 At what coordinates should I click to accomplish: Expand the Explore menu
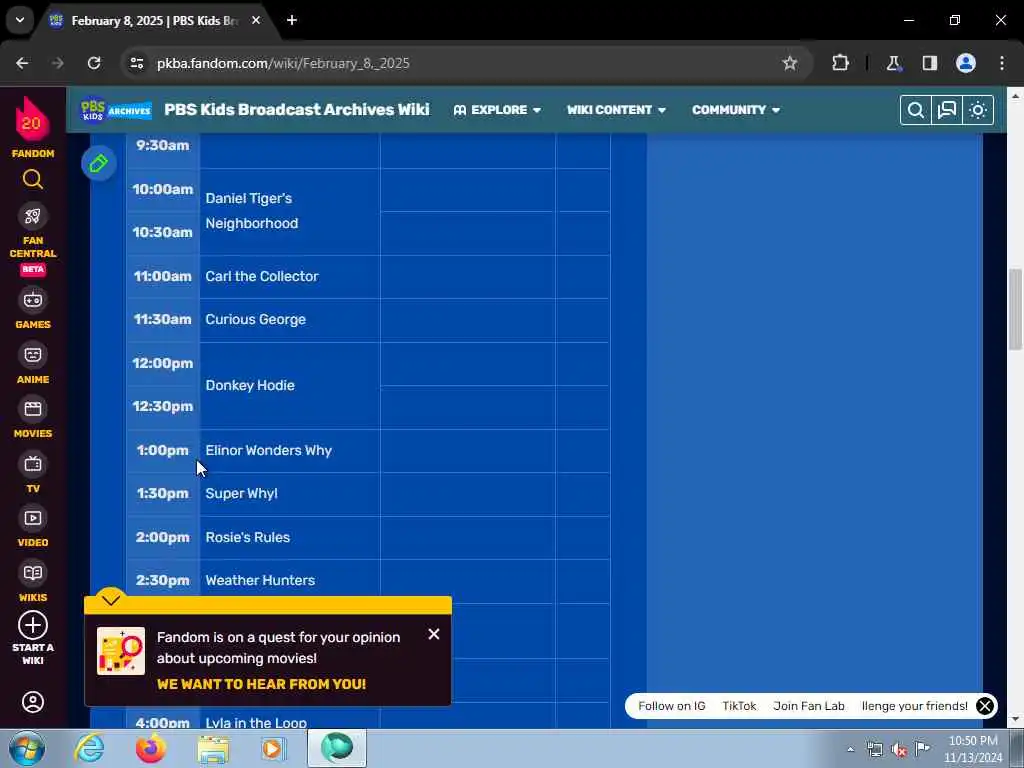pyautogui.click(x=498, y=110)
